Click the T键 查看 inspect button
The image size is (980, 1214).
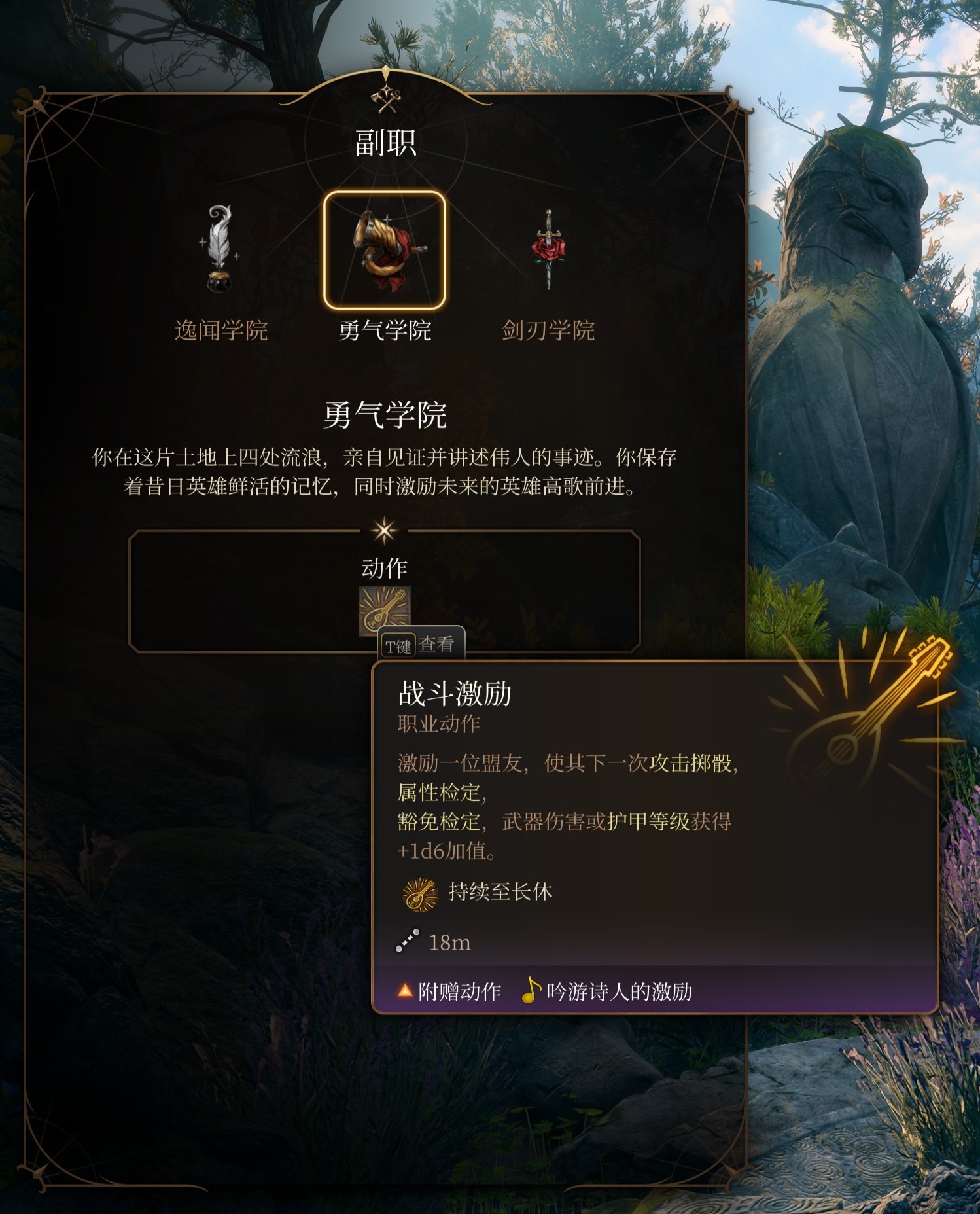[x=422, y=645]
